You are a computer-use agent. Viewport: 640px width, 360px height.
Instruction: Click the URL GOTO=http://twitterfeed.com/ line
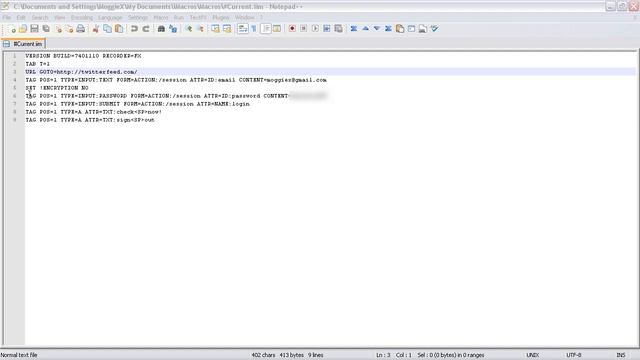(x=81, y=72)
